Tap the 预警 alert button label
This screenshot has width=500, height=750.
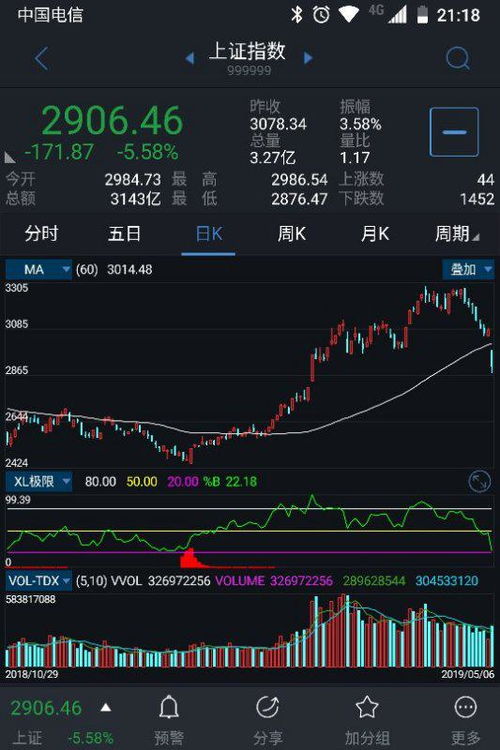click(169, 737)
